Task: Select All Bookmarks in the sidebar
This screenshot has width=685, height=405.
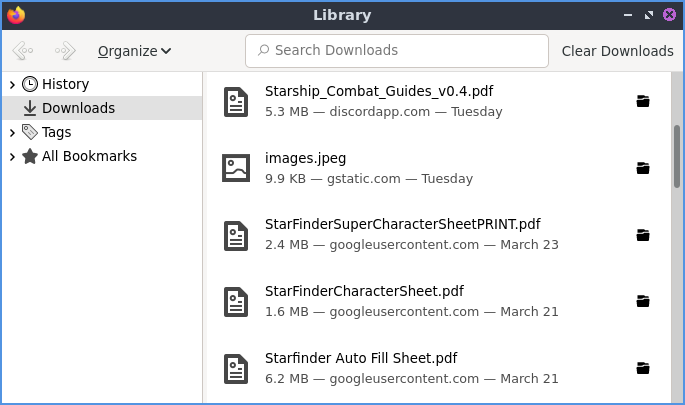Action: coord(89,156)
